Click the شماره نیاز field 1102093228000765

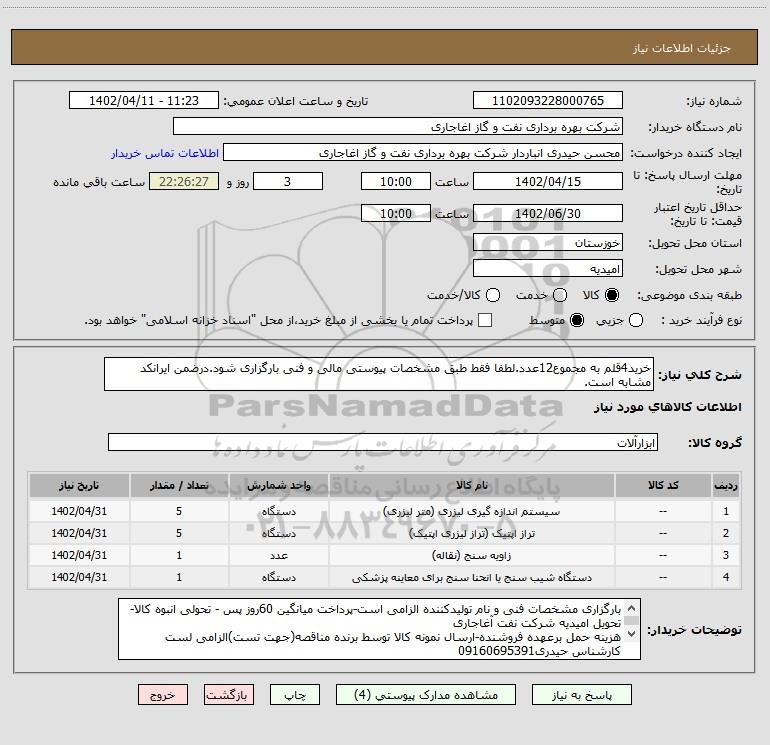548,101
